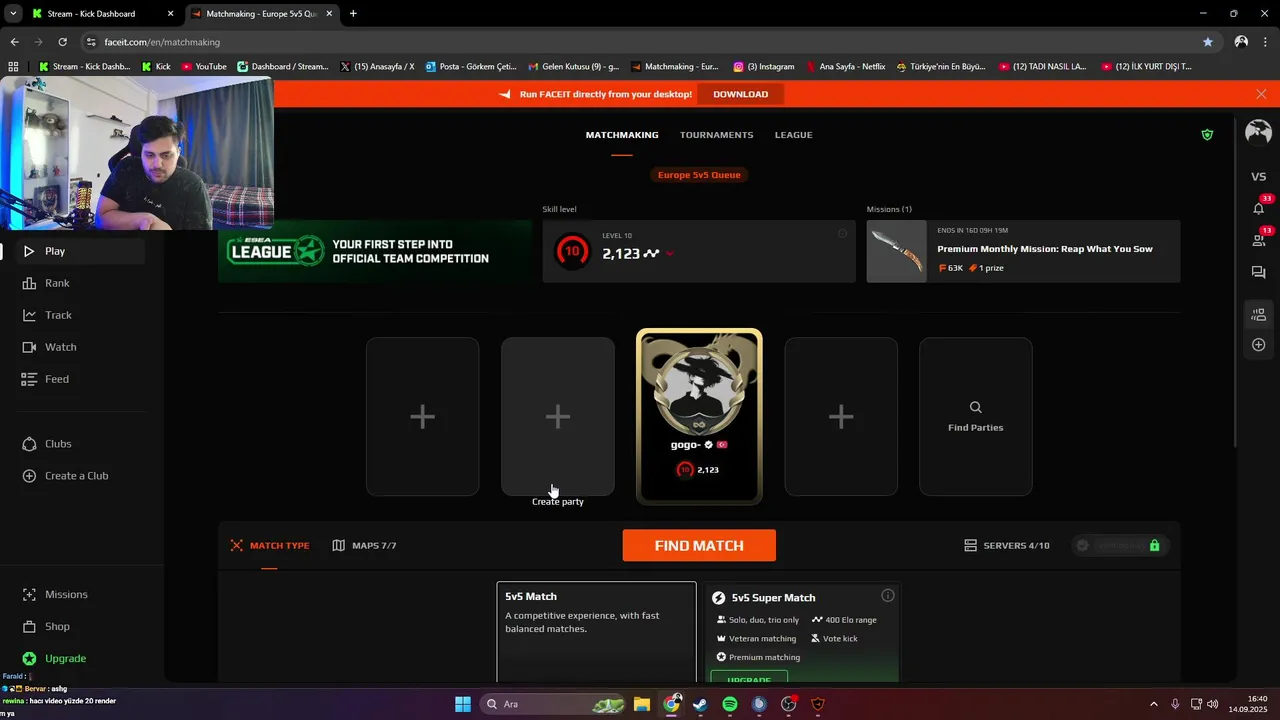This screenshot has height=720, width=1280.
Task: Dismiss the orange desktop download banner
Action: (1261, 94)
